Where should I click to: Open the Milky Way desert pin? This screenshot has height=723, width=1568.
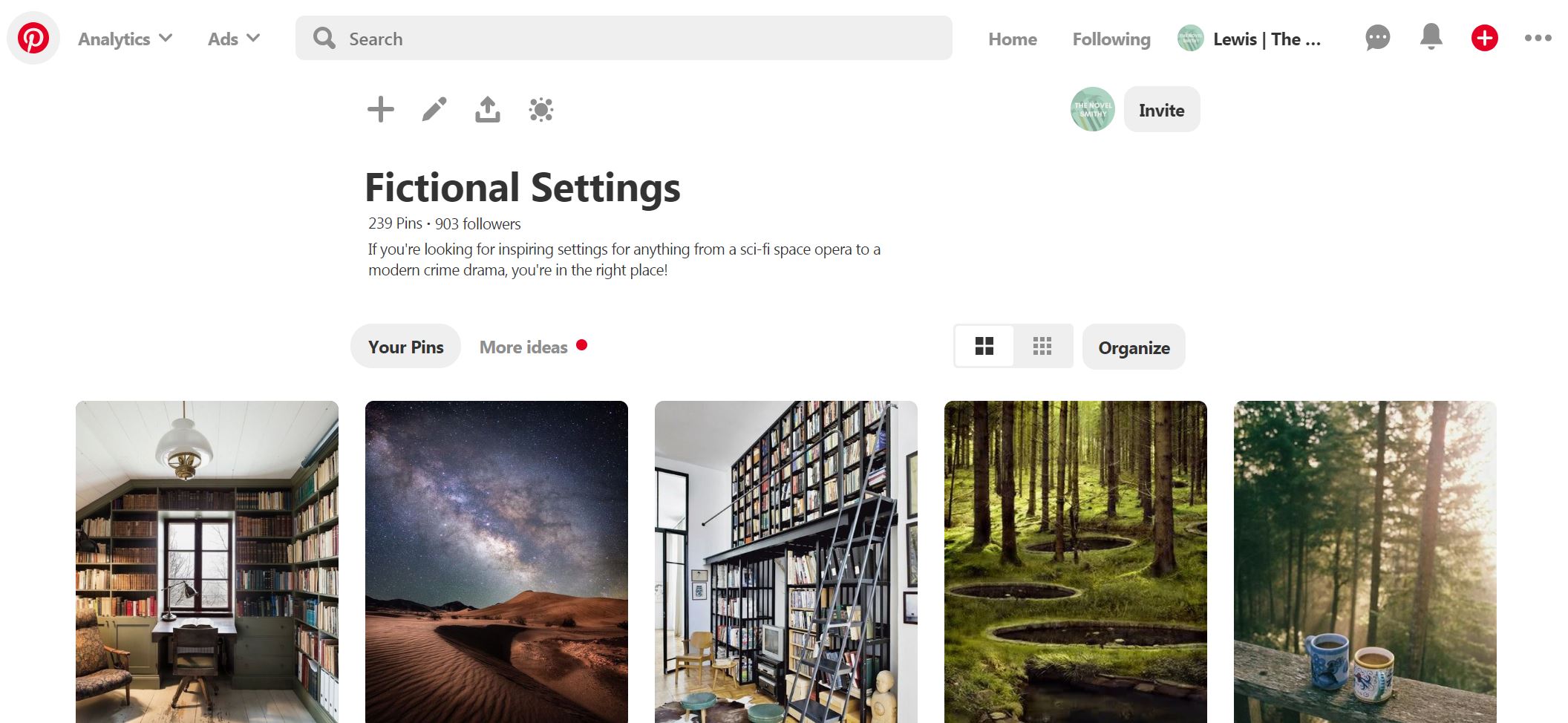pyautogui.click(x=497, y=562)
